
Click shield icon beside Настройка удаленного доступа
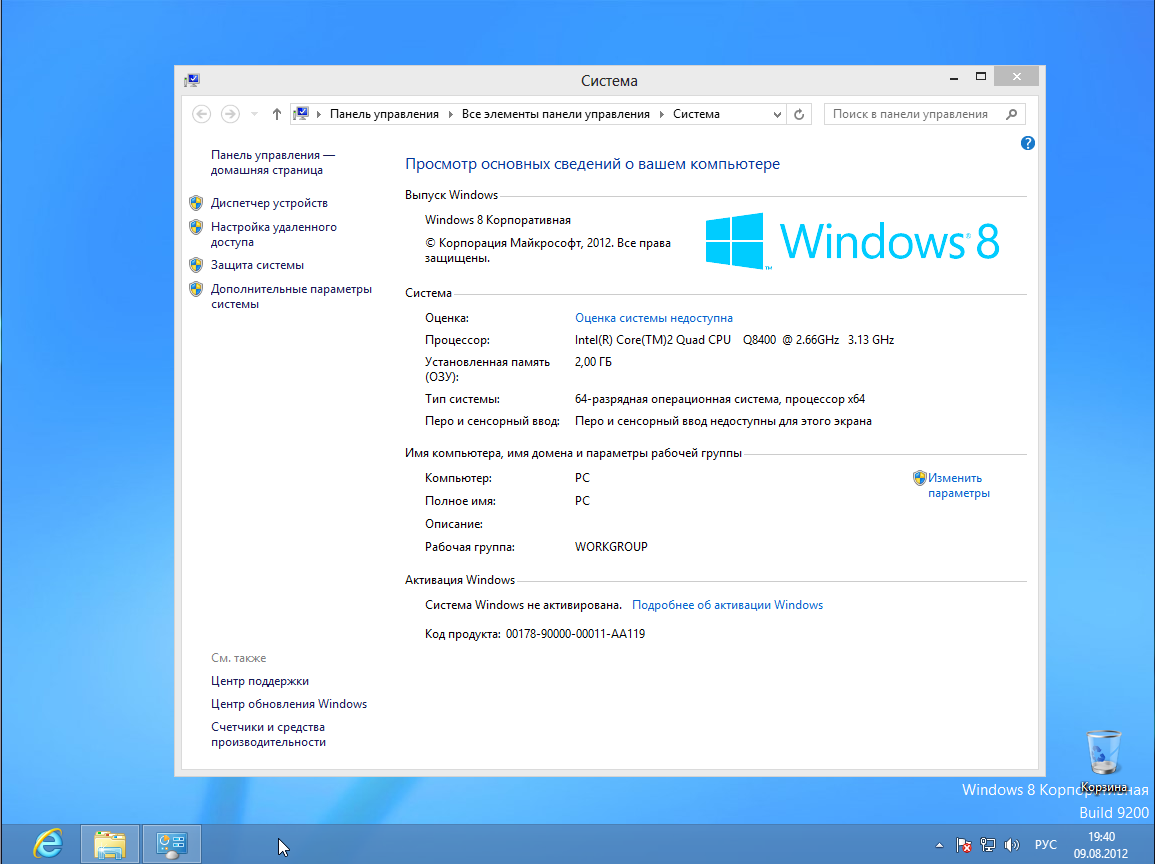click(x=195, y=227)
